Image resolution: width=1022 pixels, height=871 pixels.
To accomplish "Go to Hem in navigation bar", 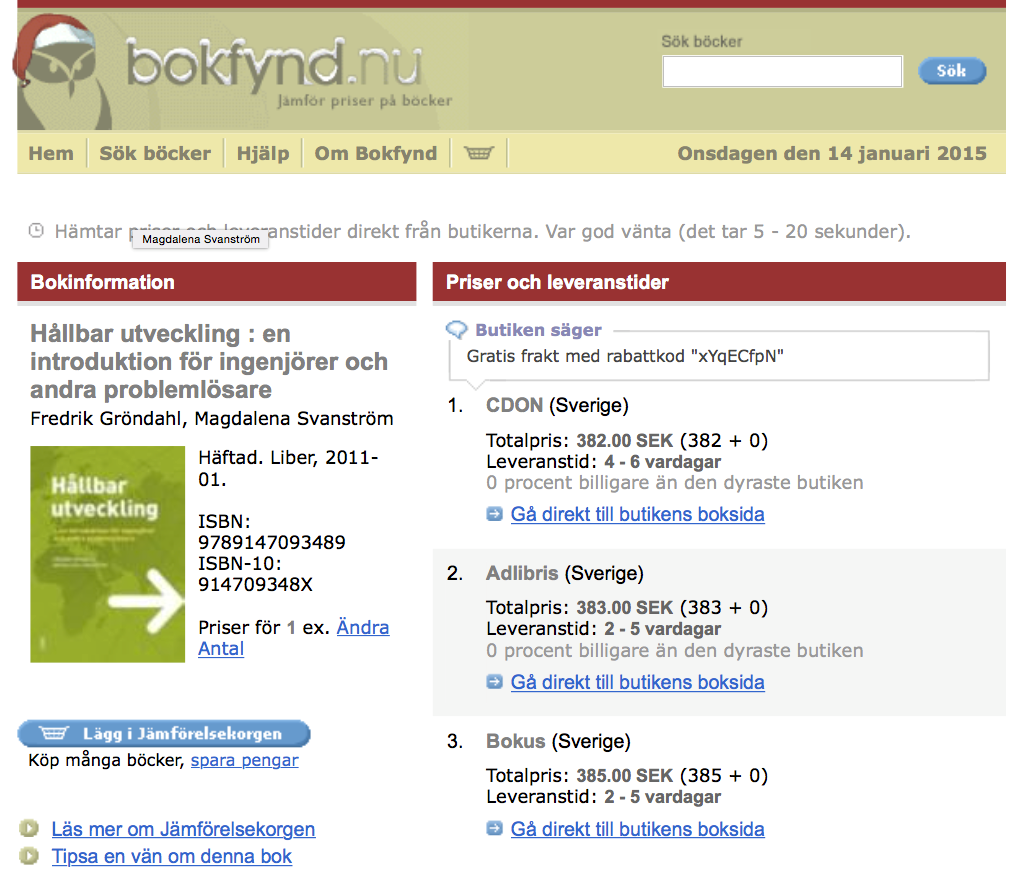I will tap(51, 153).
